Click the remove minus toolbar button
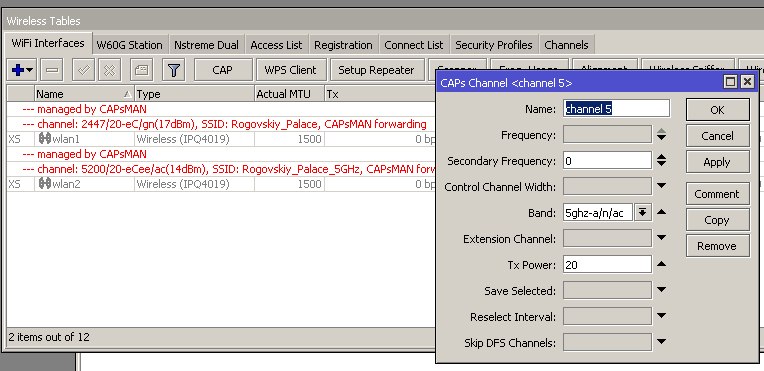Image resolution: width=764 pixels, height=371 pixels. tap(52, 70)
